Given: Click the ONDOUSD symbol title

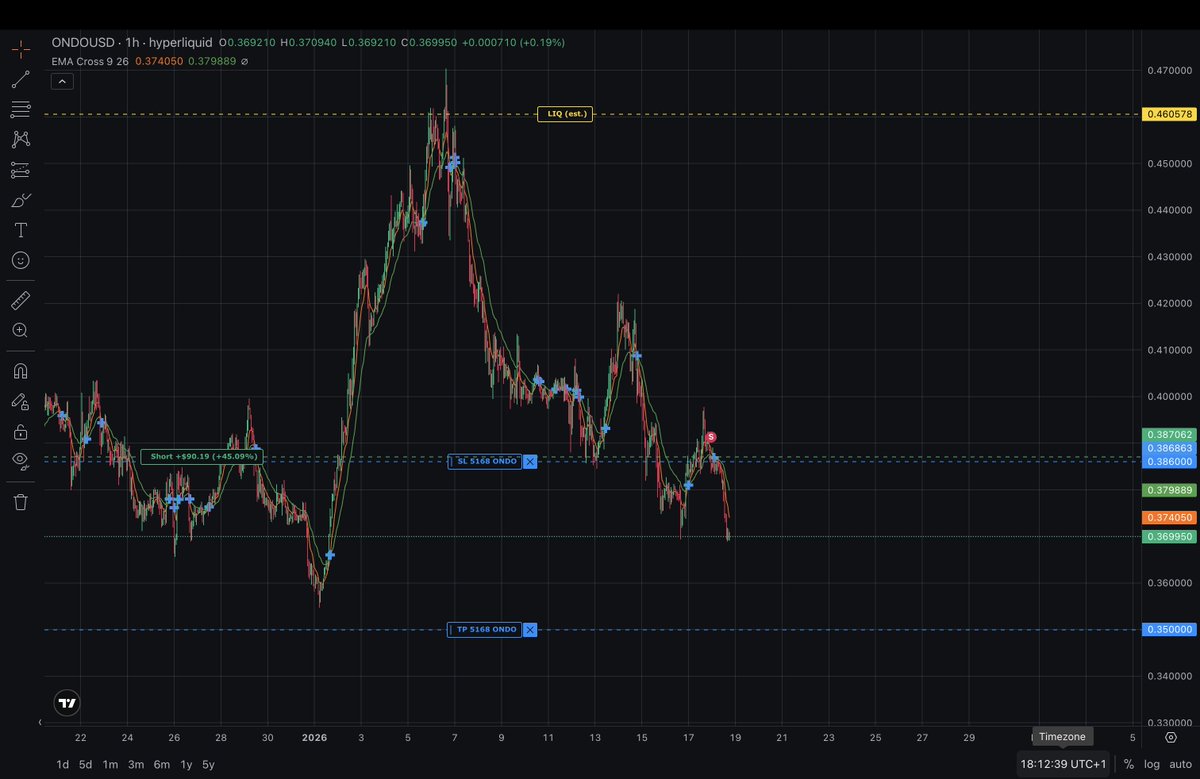Looking at the screenshot, I should coord(85,43).
